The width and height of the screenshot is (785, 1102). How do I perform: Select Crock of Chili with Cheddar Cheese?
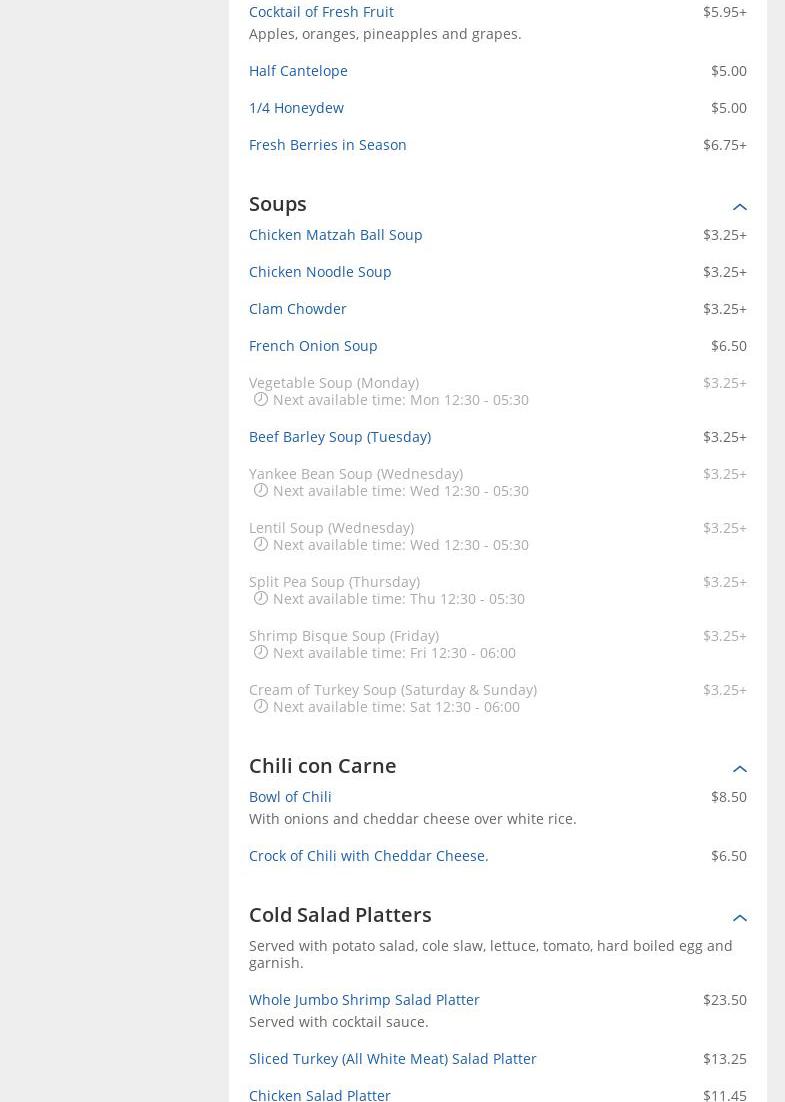pyautogui.click(x=368, y=855)
